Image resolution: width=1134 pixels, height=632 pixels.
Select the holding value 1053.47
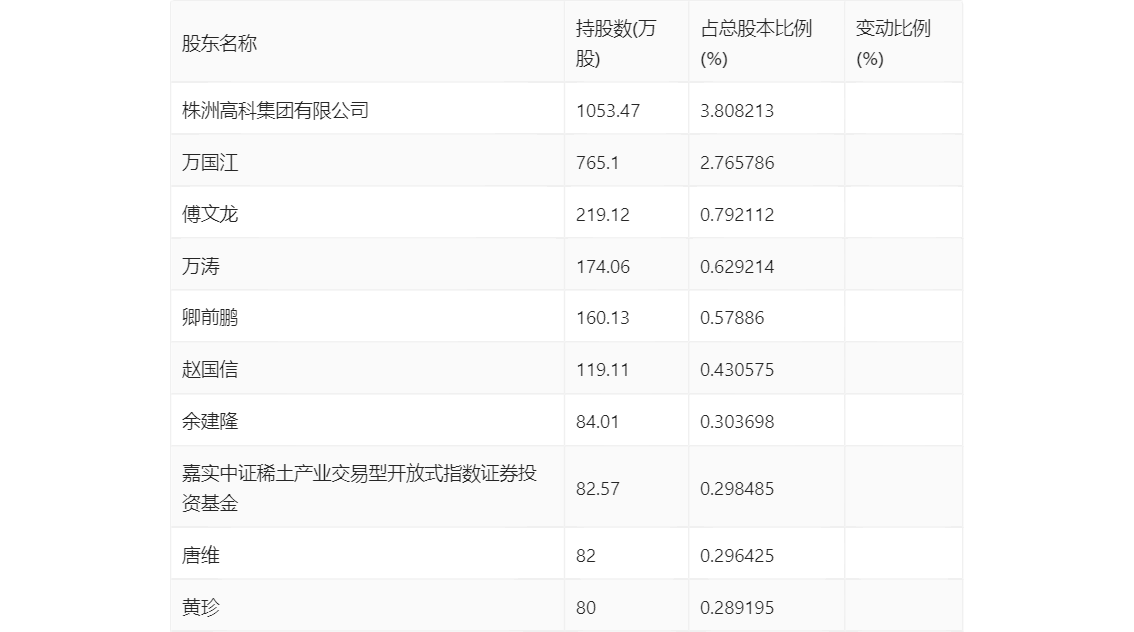[608, 111]
